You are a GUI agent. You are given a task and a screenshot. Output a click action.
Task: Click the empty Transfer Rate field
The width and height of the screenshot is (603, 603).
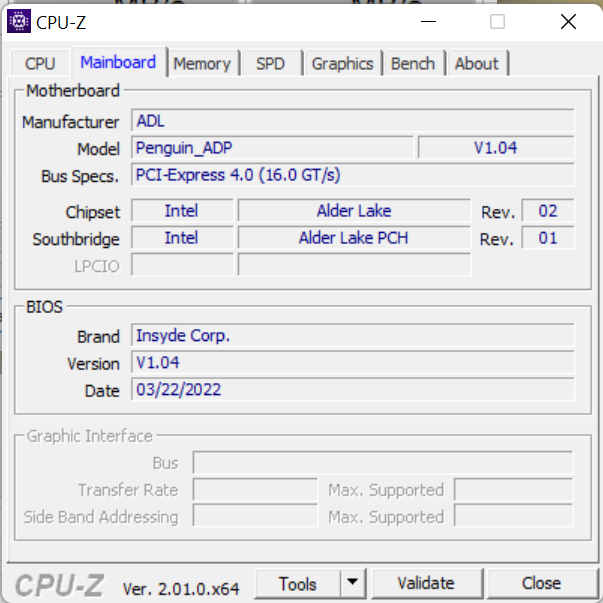(x=255, y=490)
